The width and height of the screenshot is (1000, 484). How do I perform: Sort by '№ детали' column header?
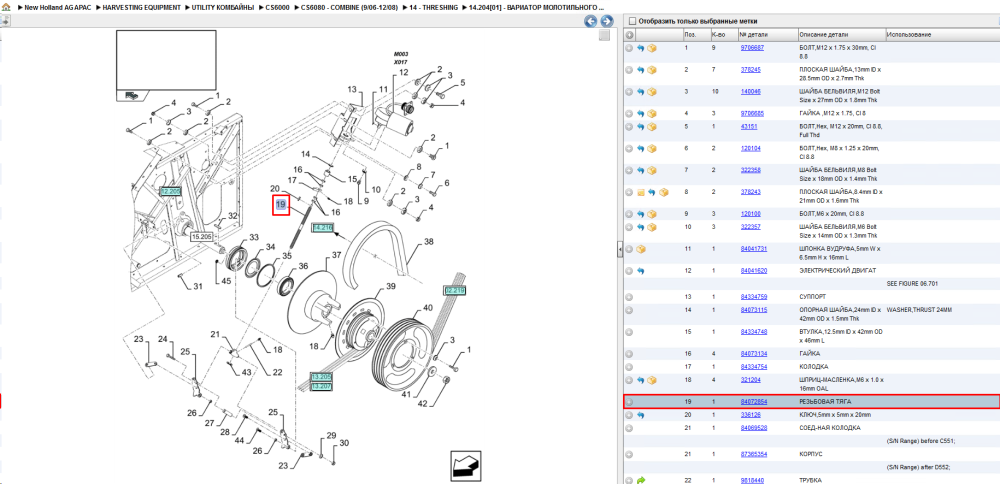pos(767,34)
